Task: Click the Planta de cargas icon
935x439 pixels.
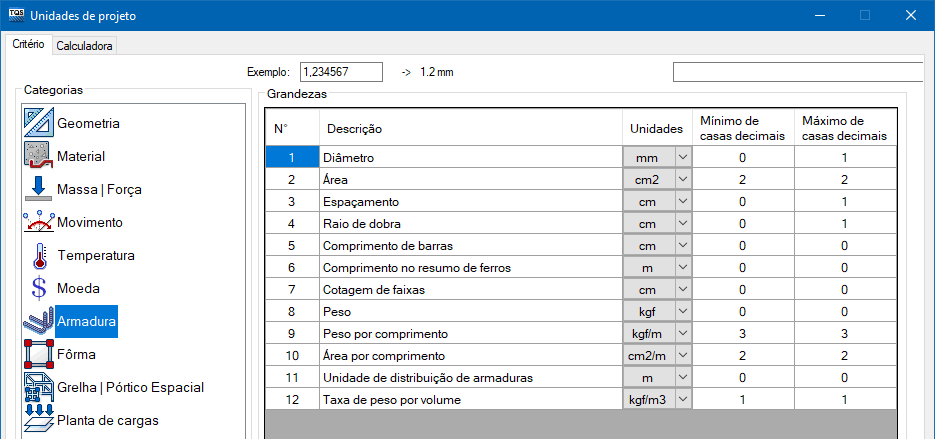Action: click(39, 419)
